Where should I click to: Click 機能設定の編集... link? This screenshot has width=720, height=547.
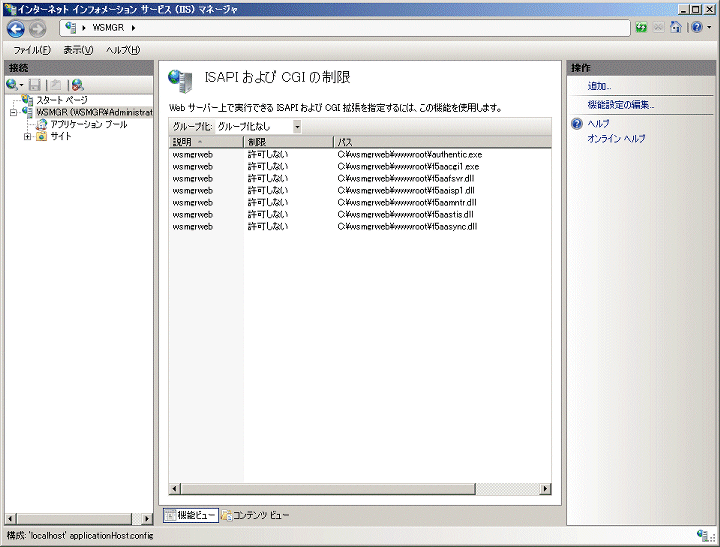click(x=621, y=105)
